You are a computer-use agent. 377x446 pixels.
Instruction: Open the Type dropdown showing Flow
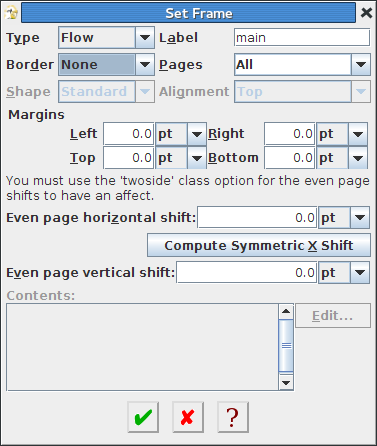pyautogui.click(x=106, y=38)
